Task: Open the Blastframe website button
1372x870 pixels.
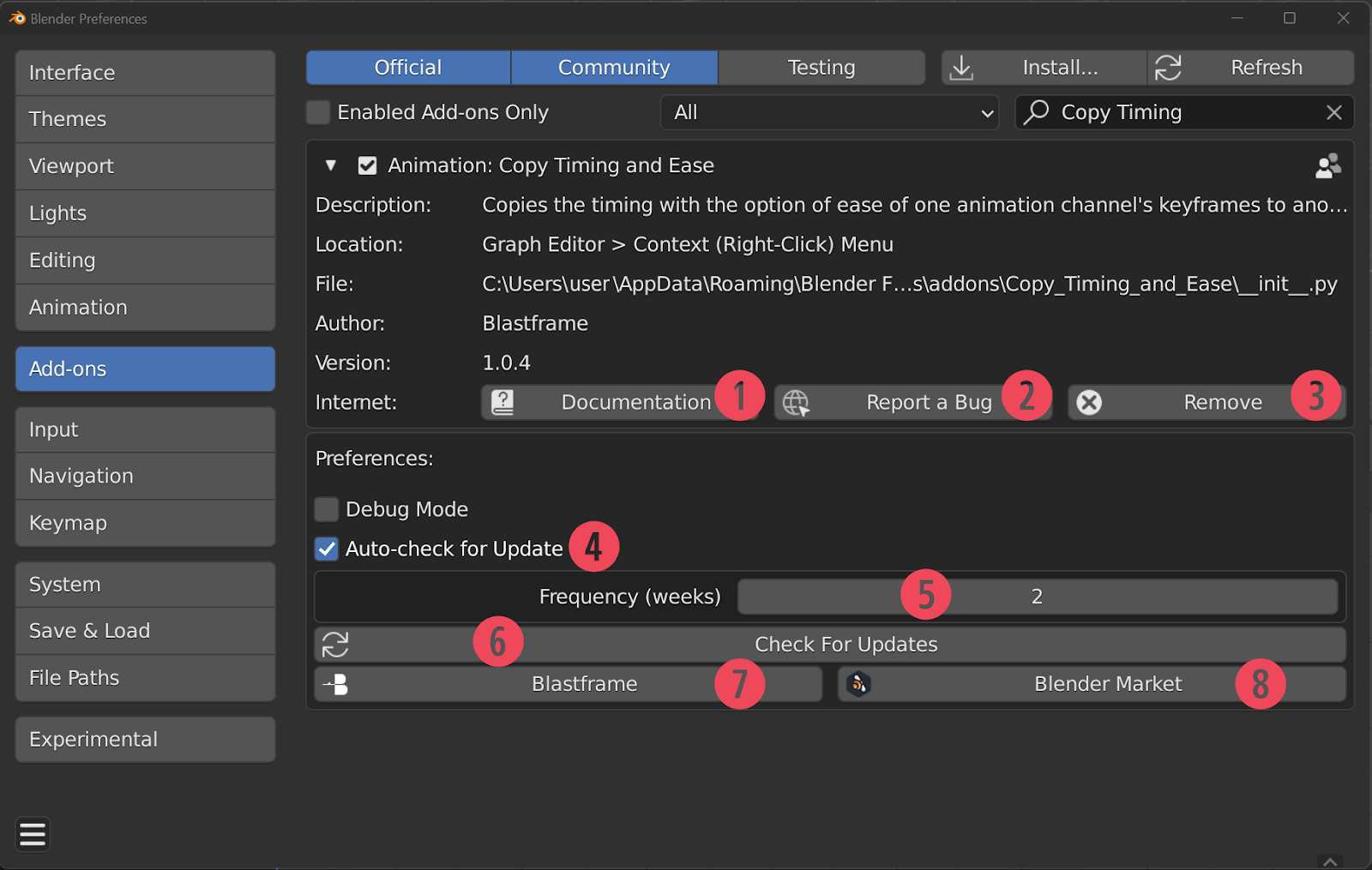Action: click(x=568, y=684)
